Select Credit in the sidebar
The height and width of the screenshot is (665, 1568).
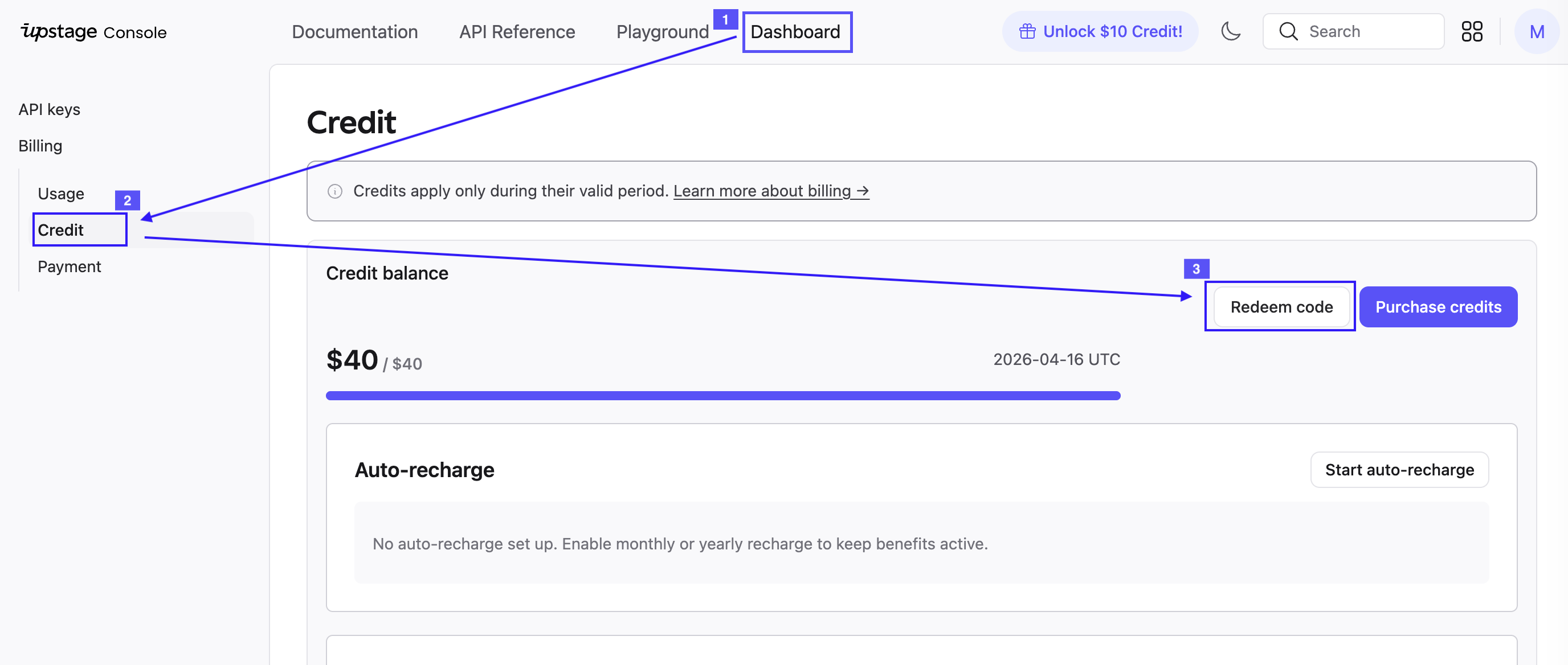pyautogui.click(x=60, y=230)
